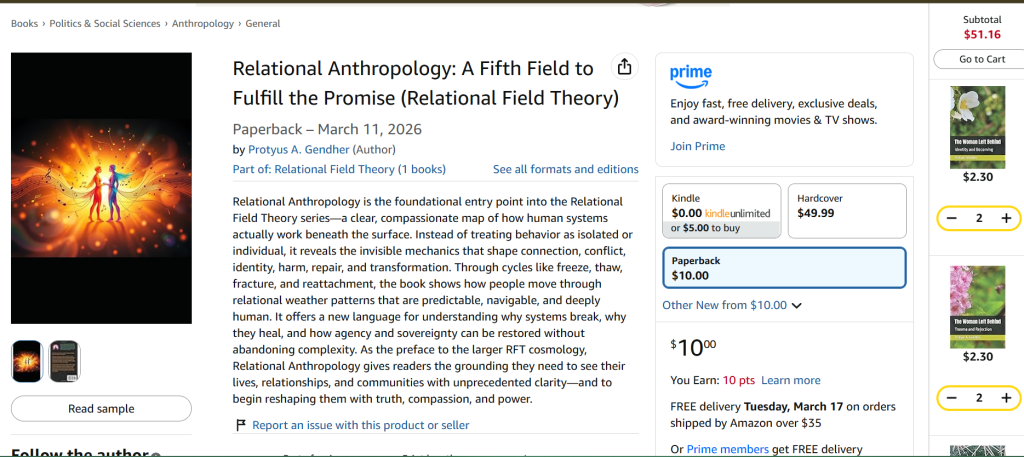The image size is (1024, 457).
Task: Click the flag icon to report an issue
Action: (x=241, y=425)
